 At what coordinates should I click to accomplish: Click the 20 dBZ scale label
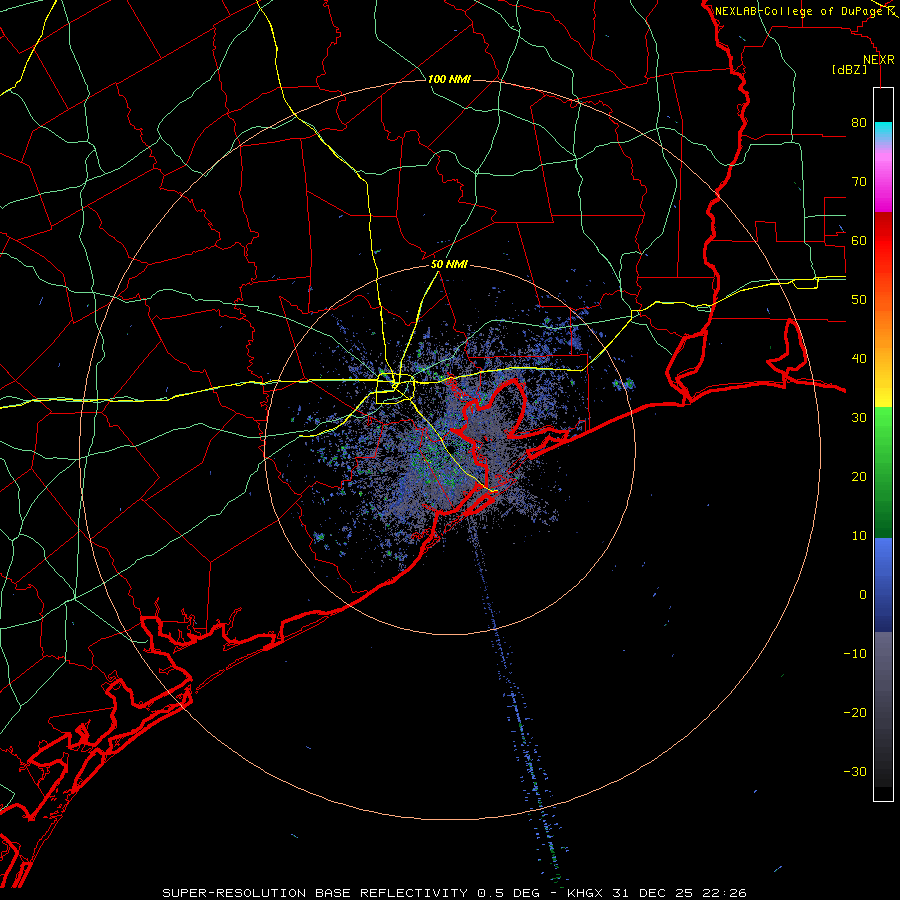pyautogui.click(x=859, y=476)
